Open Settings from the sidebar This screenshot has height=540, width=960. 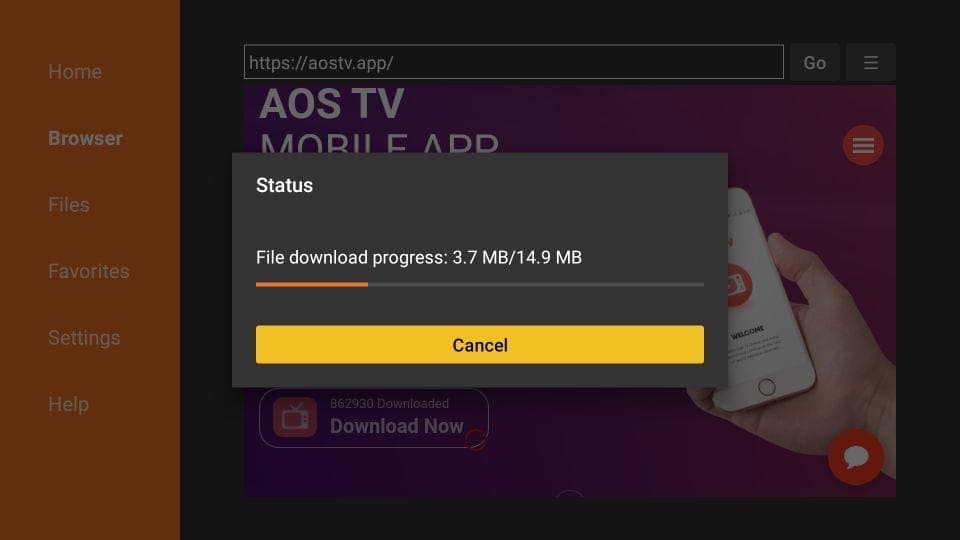(84, 338)
